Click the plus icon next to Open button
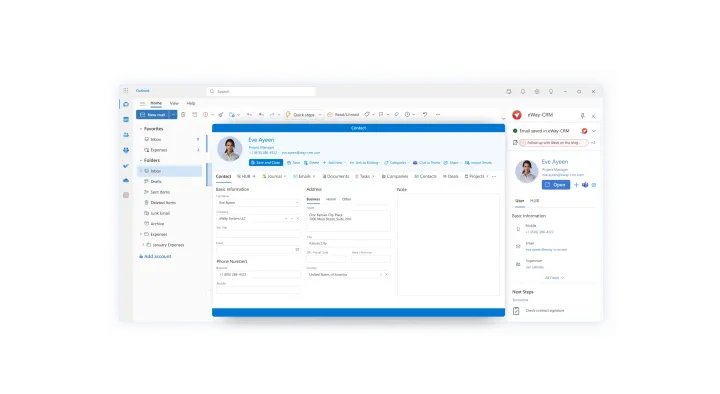The image size is (720, 394). click(576, 185)
